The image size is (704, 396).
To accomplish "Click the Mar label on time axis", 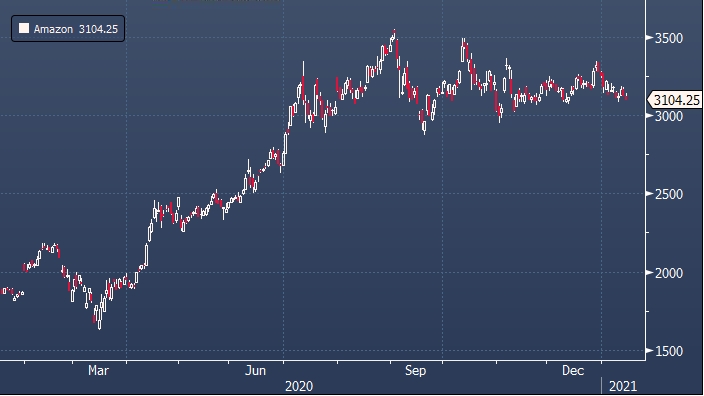I will pyautogui.click(x=98, y=370).
